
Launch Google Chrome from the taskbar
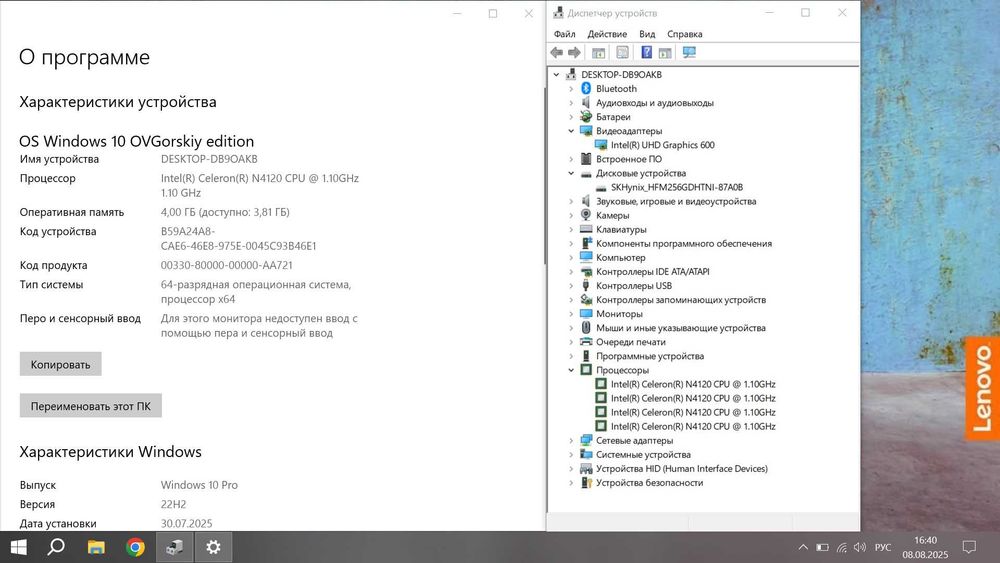pos(135,547)
